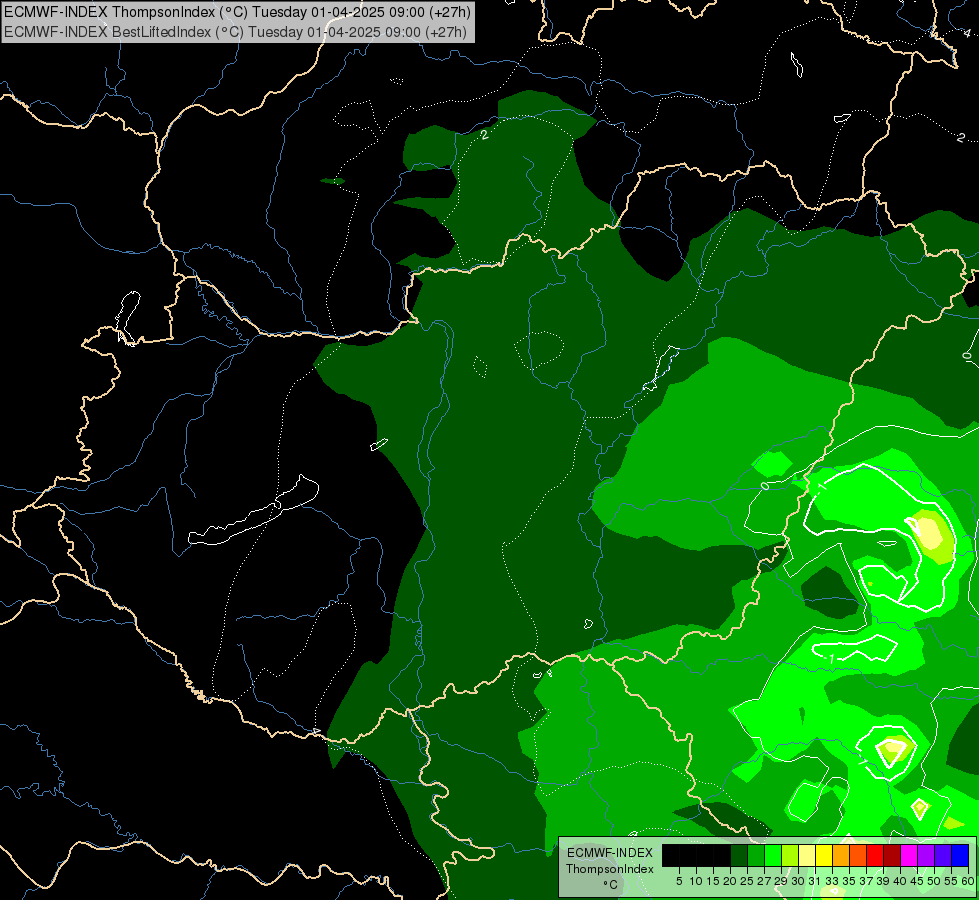Screen dimensions: 979x900
Task: Click the BestLiftedIndex title line at top
Action: point(235,32)
